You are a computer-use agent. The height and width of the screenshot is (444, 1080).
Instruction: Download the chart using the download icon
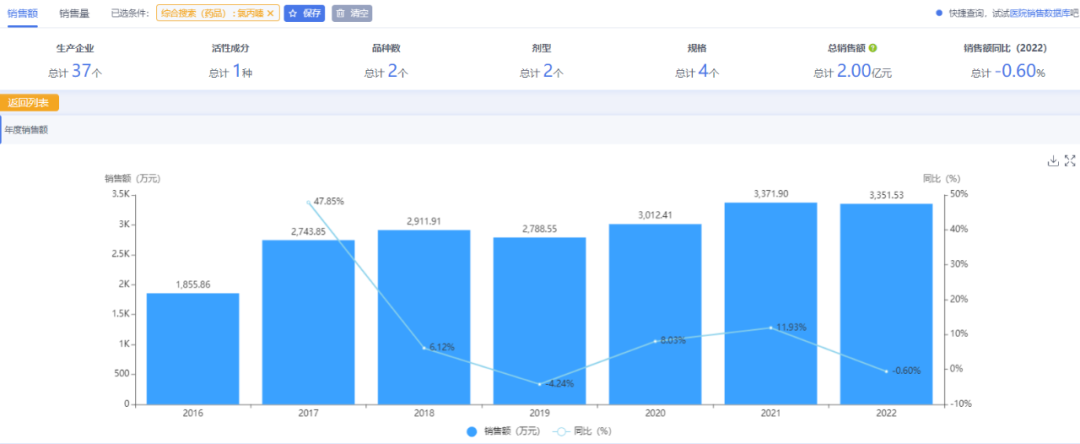coord(1053,161)
